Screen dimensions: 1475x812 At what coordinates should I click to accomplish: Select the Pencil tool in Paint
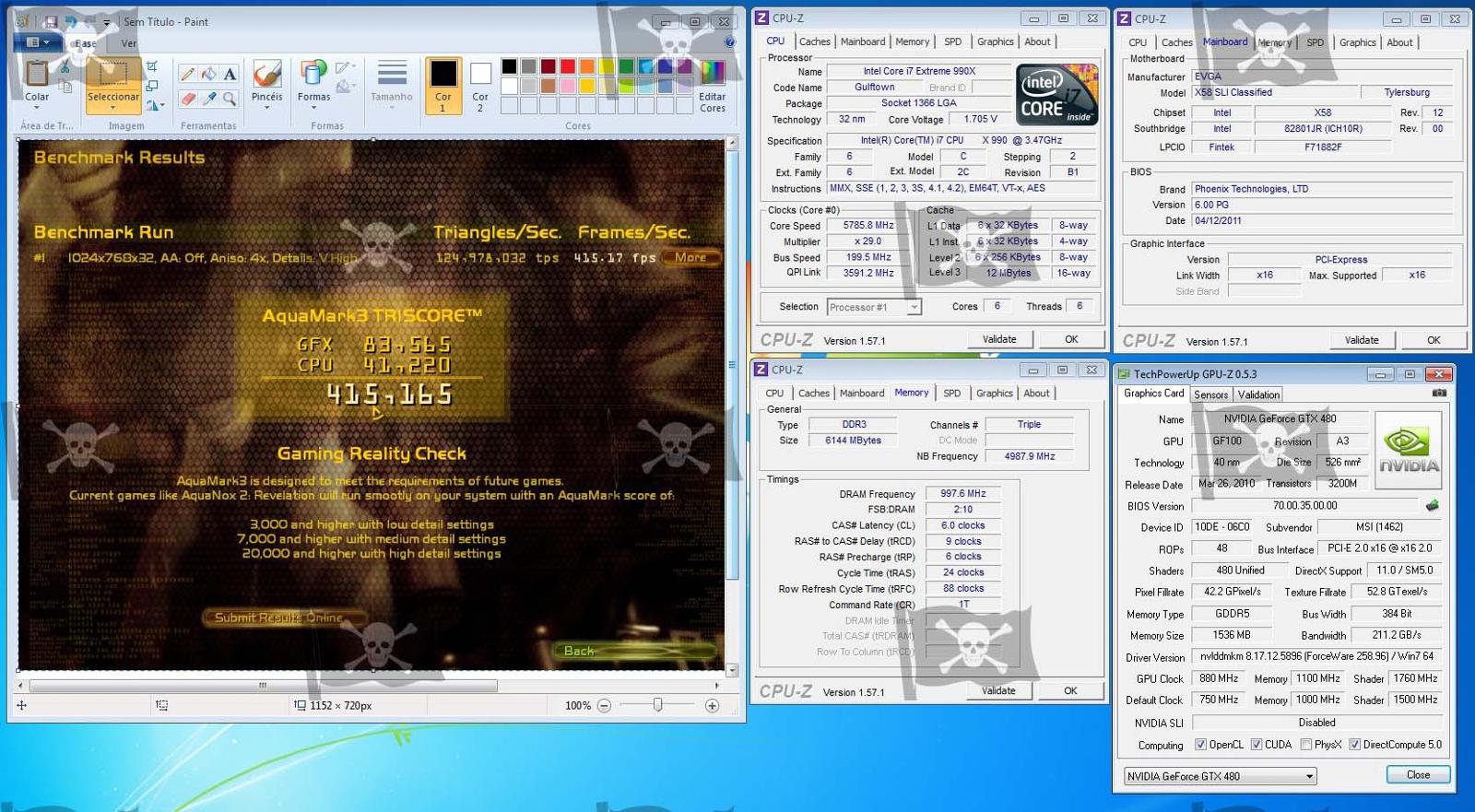pyautogui.click(x=187, y=75)
